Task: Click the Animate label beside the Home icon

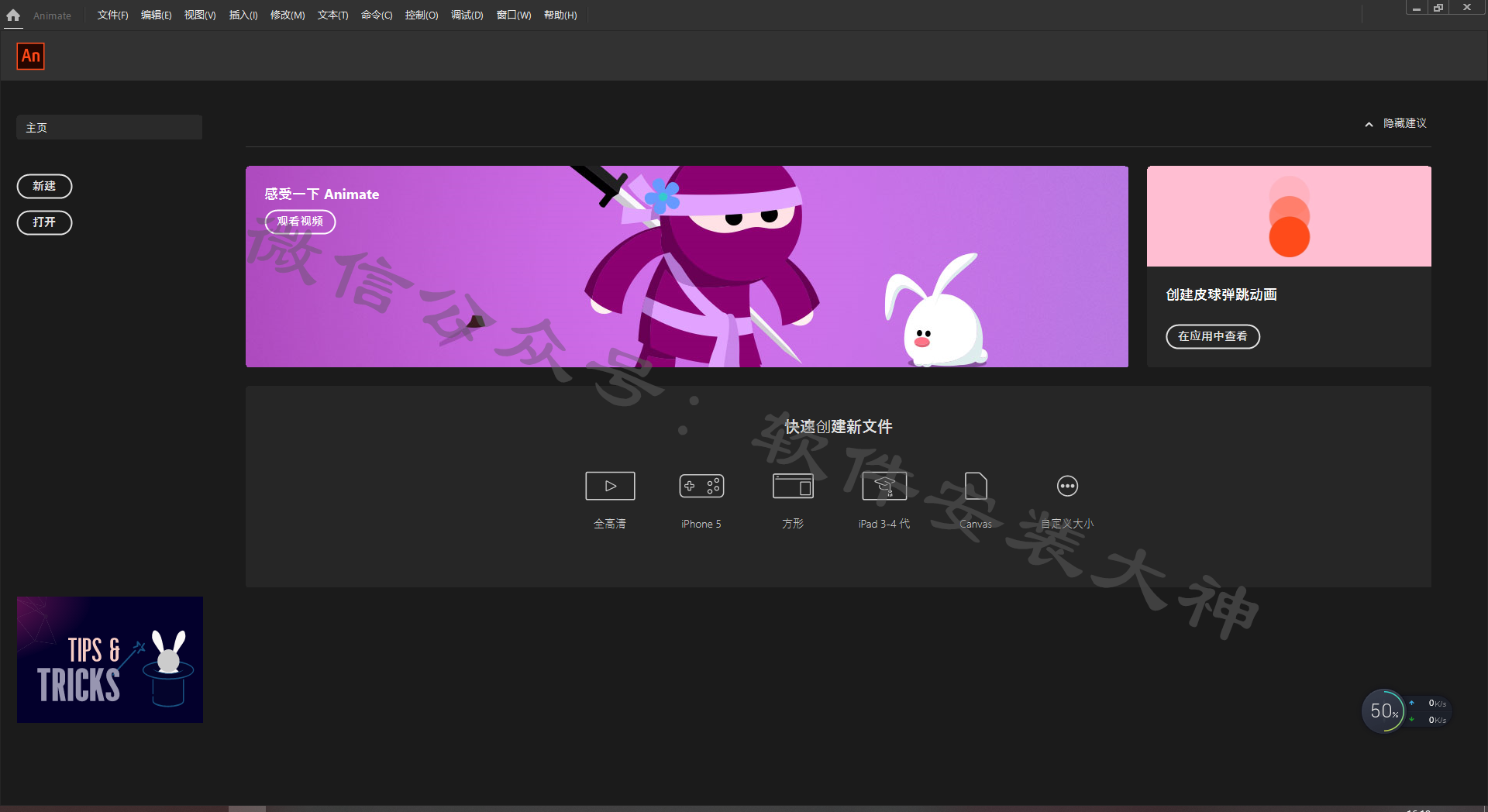Action: [52, 15]
